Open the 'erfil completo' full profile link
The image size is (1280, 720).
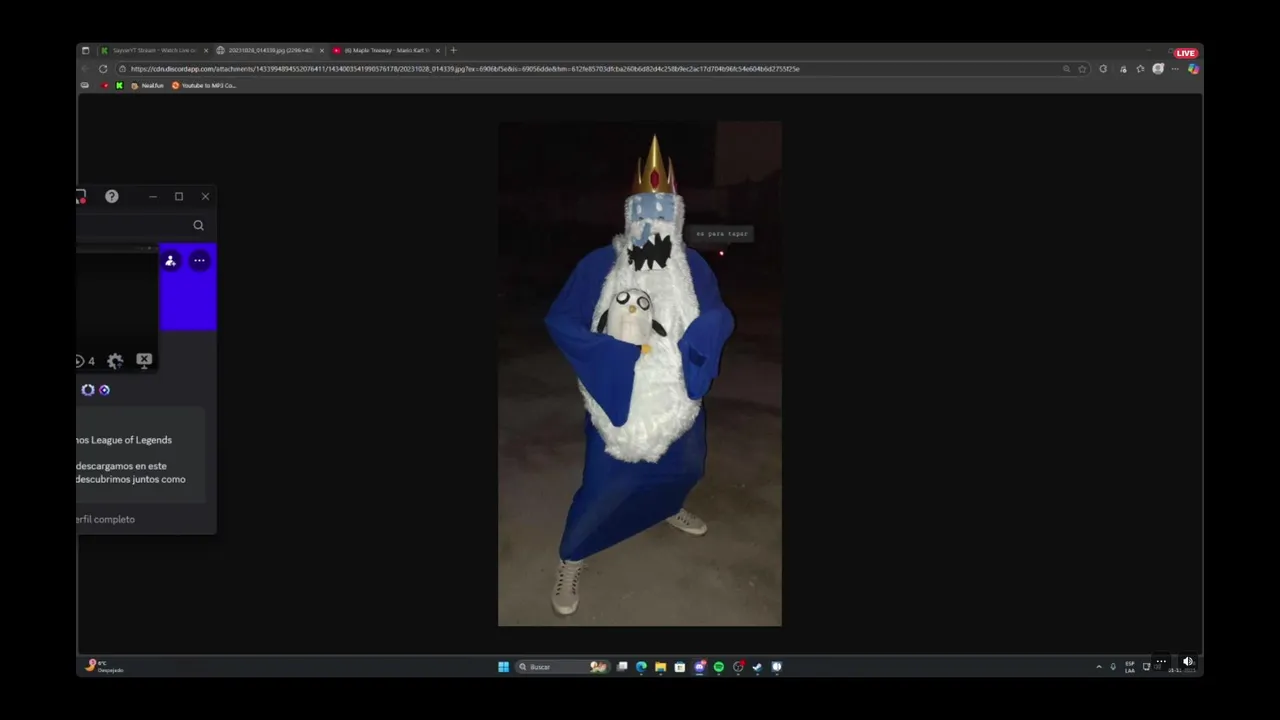pos(105,519)
